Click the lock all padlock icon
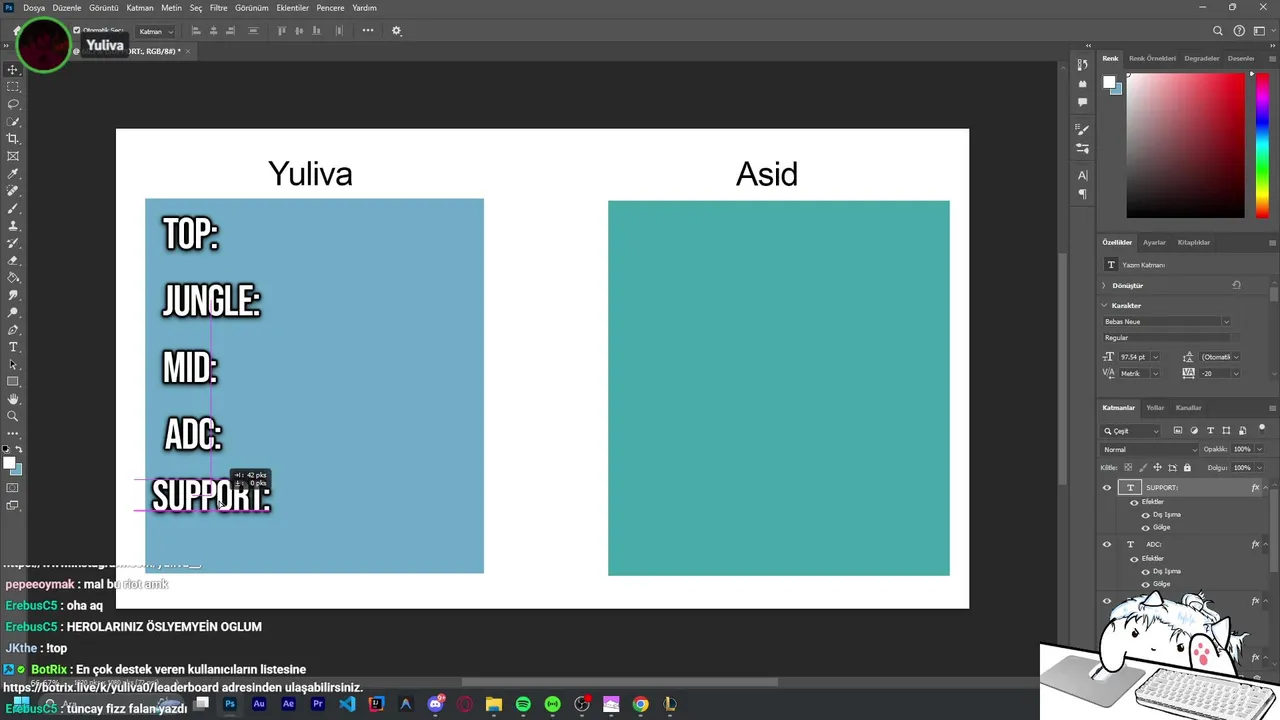 [1187, 467]
